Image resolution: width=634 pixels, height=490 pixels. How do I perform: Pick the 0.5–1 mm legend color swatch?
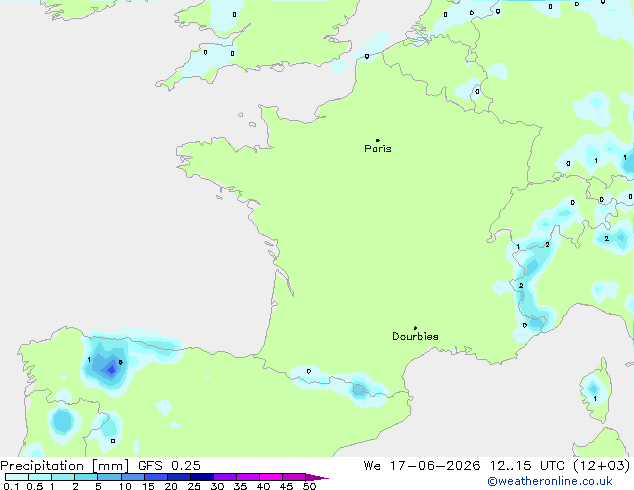click(x=40, y=477)
